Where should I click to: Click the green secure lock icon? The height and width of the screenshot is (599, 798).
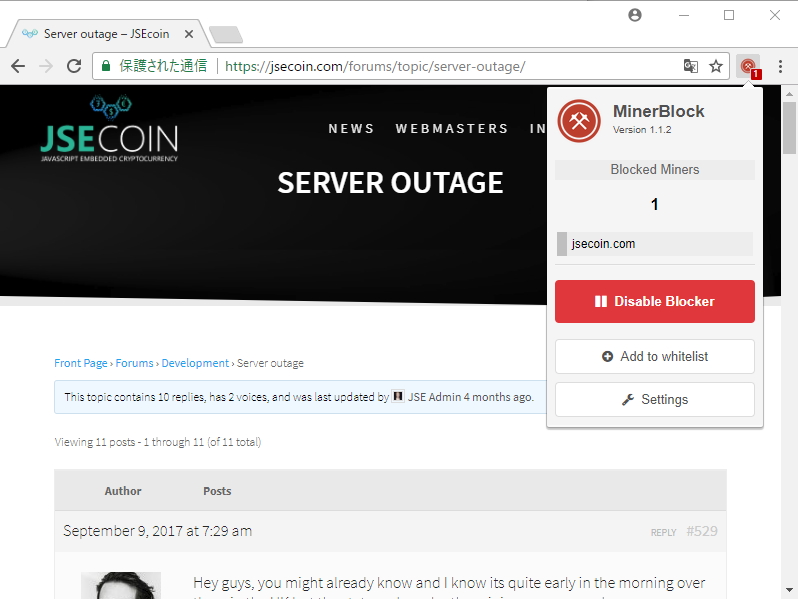tap(106, 66)
